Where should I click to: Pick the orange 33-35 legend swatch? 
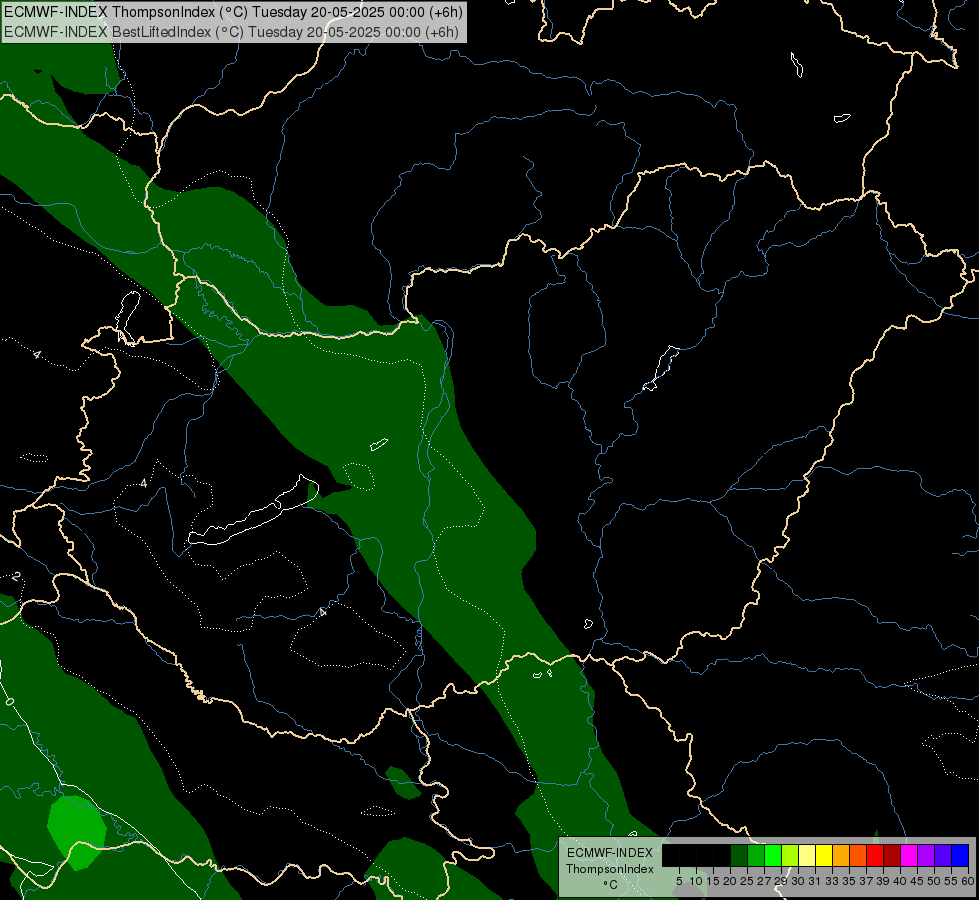click(x=841, y=855)
